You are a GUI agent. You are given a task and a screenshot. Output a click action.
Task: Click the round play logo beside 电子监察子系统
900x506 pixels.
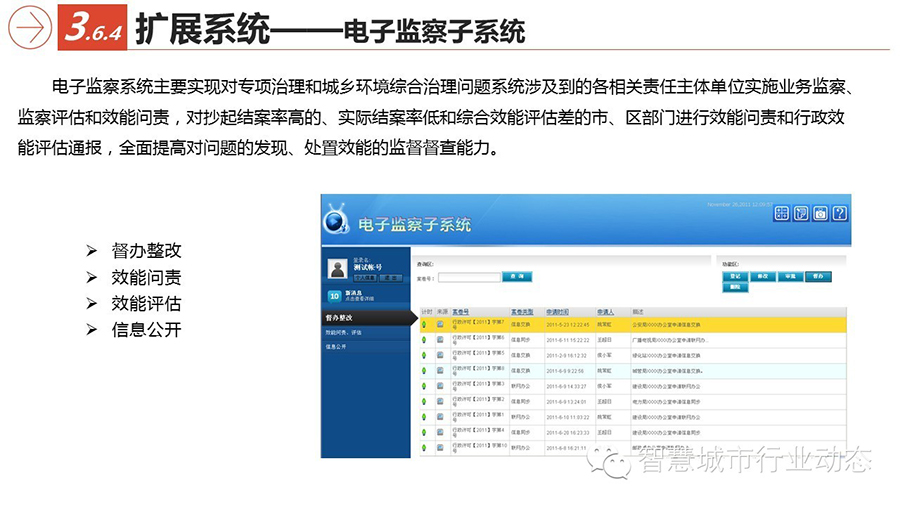(335, 221)
